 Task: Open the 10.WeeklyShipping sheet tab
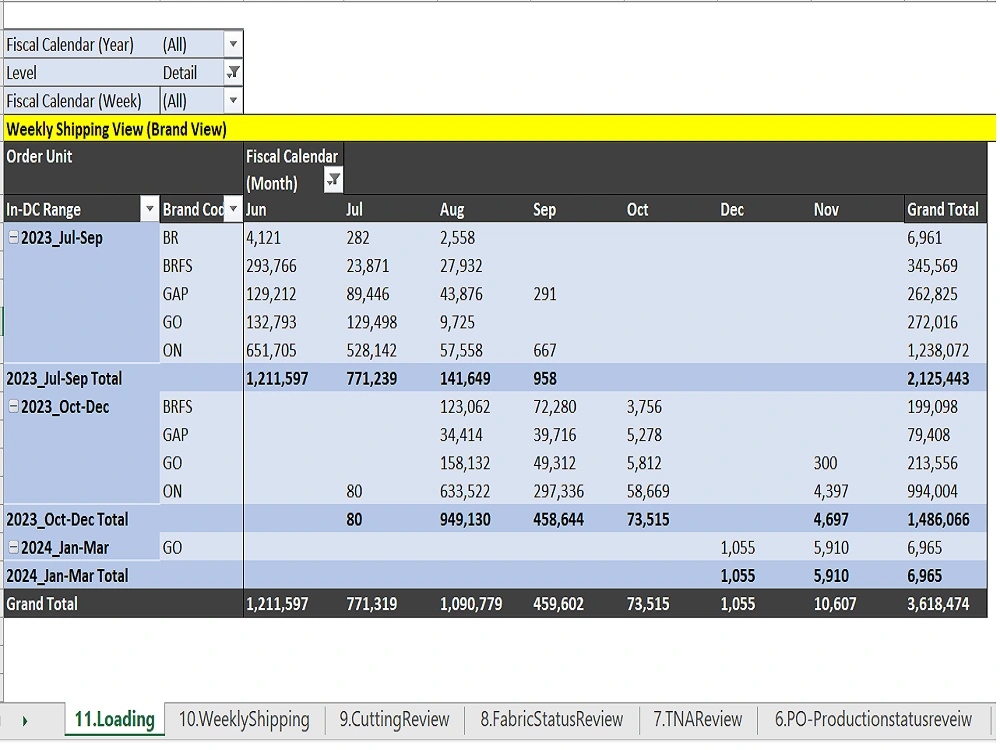point(244,719)
